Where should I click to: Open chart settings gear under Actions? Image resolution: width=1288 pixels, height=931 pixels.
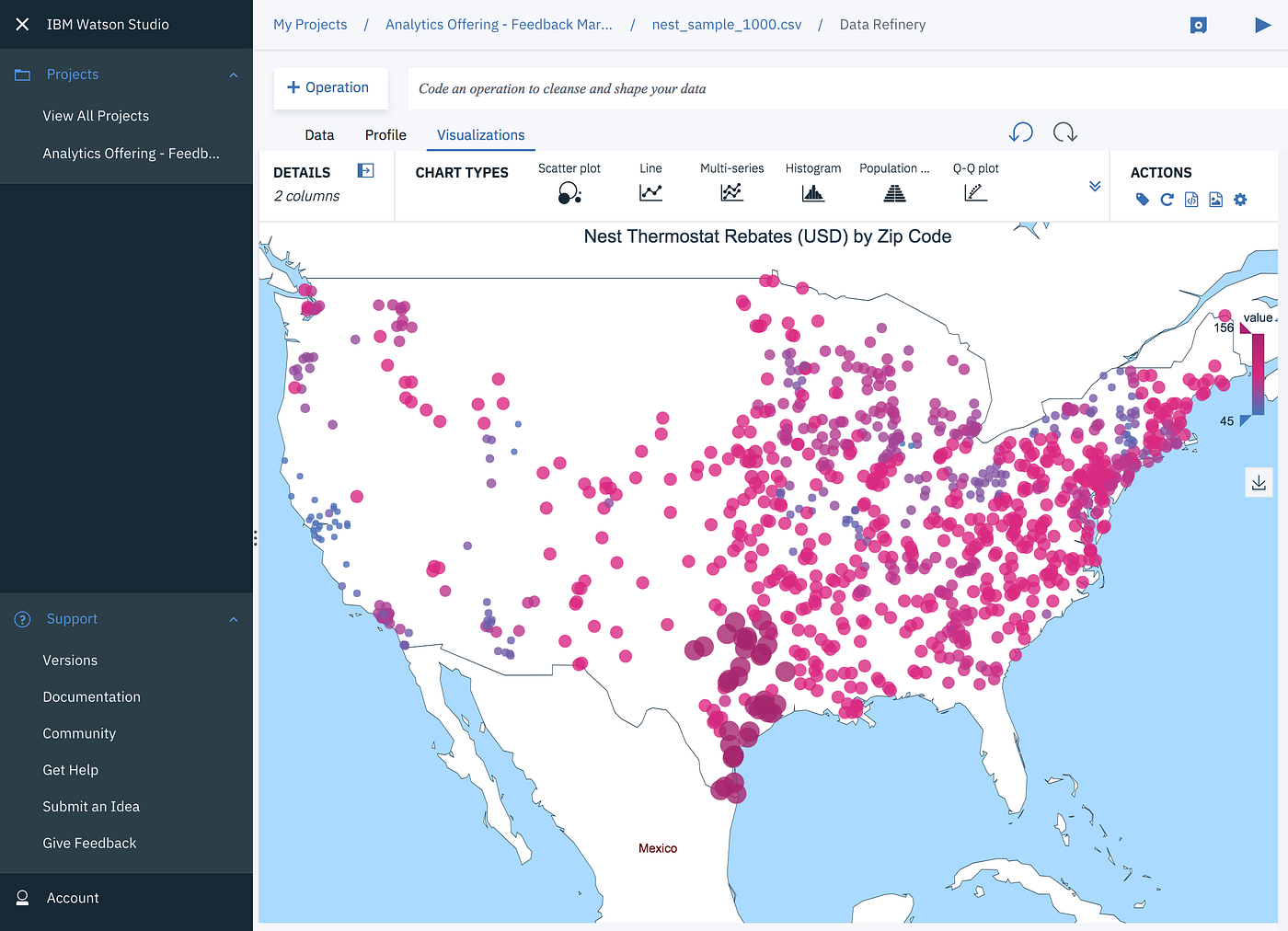[1240, 200]
